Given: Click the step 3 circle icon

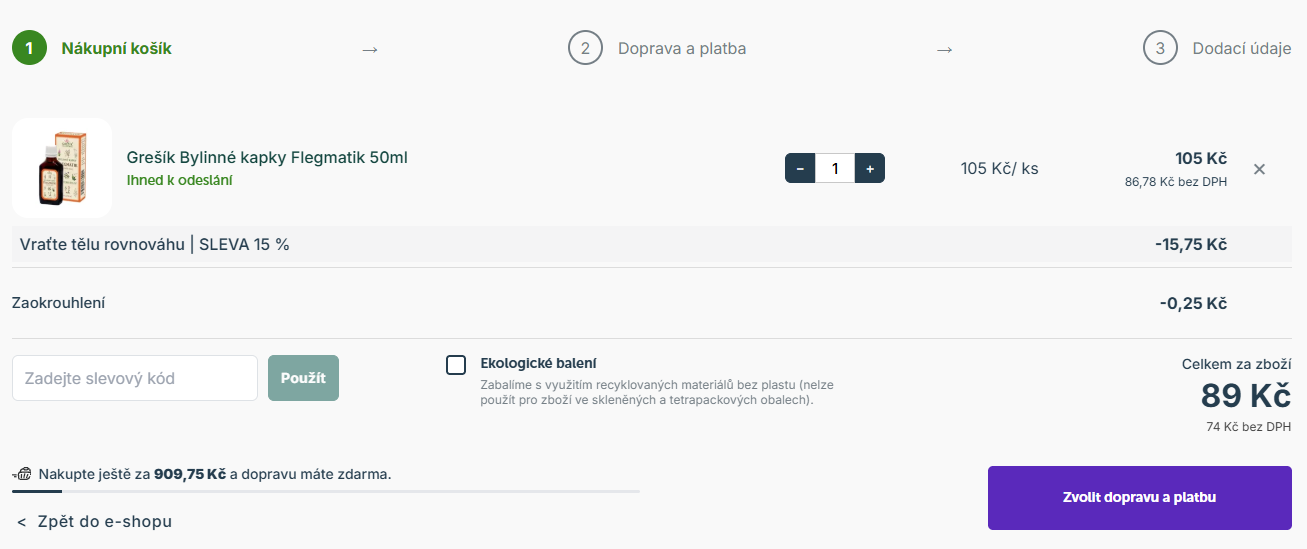Looking at the screenshot, I should pos(1160,48).
